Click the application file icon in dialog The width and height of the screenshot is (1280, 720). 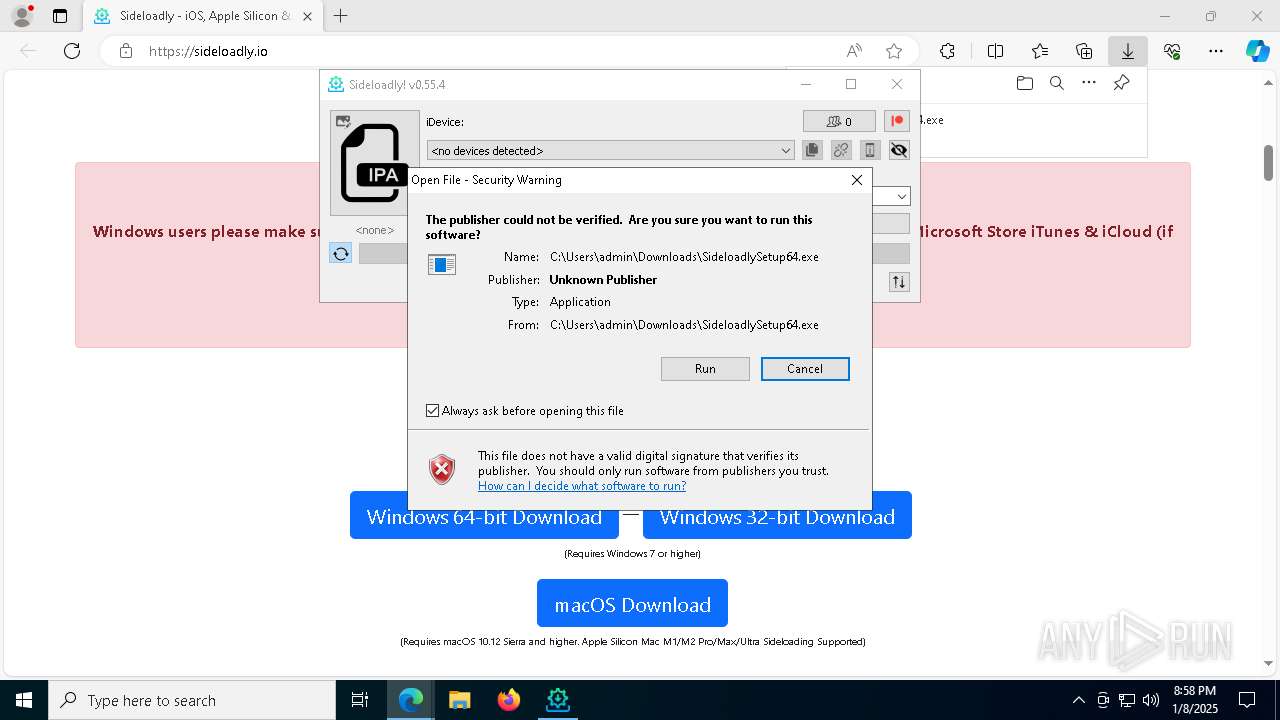point(442,264)
